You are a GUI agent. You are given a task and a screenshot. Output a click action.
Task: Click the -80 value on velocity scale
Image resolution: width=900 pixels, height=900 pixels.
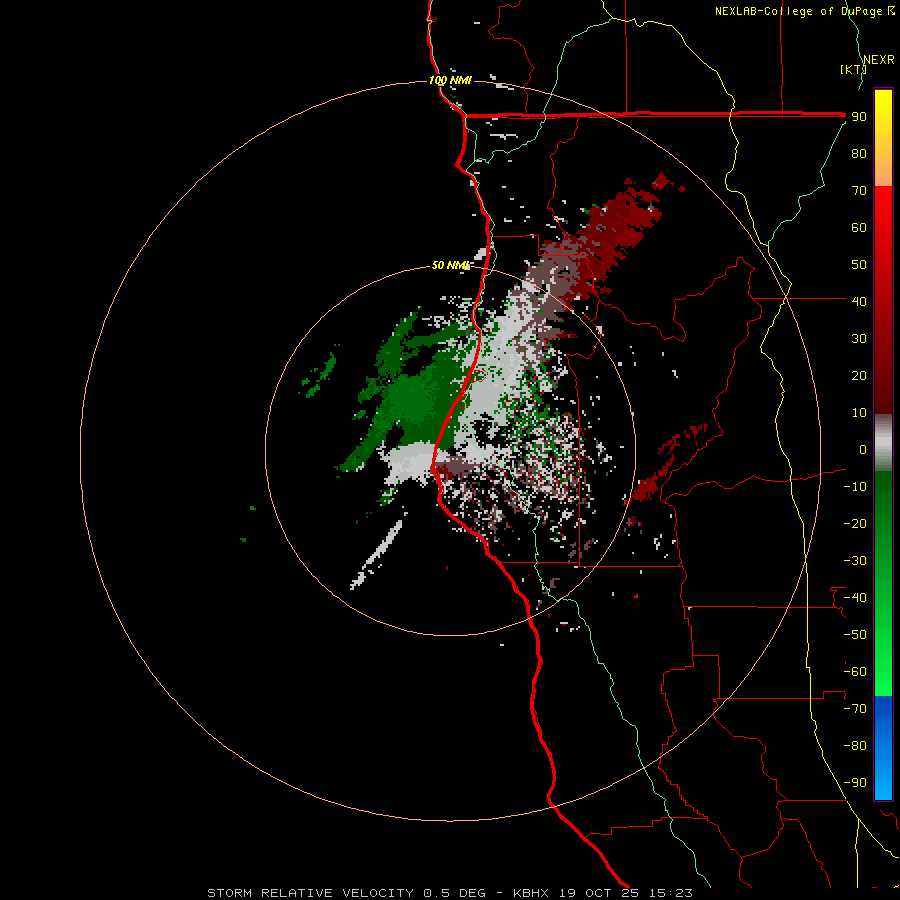855,746
